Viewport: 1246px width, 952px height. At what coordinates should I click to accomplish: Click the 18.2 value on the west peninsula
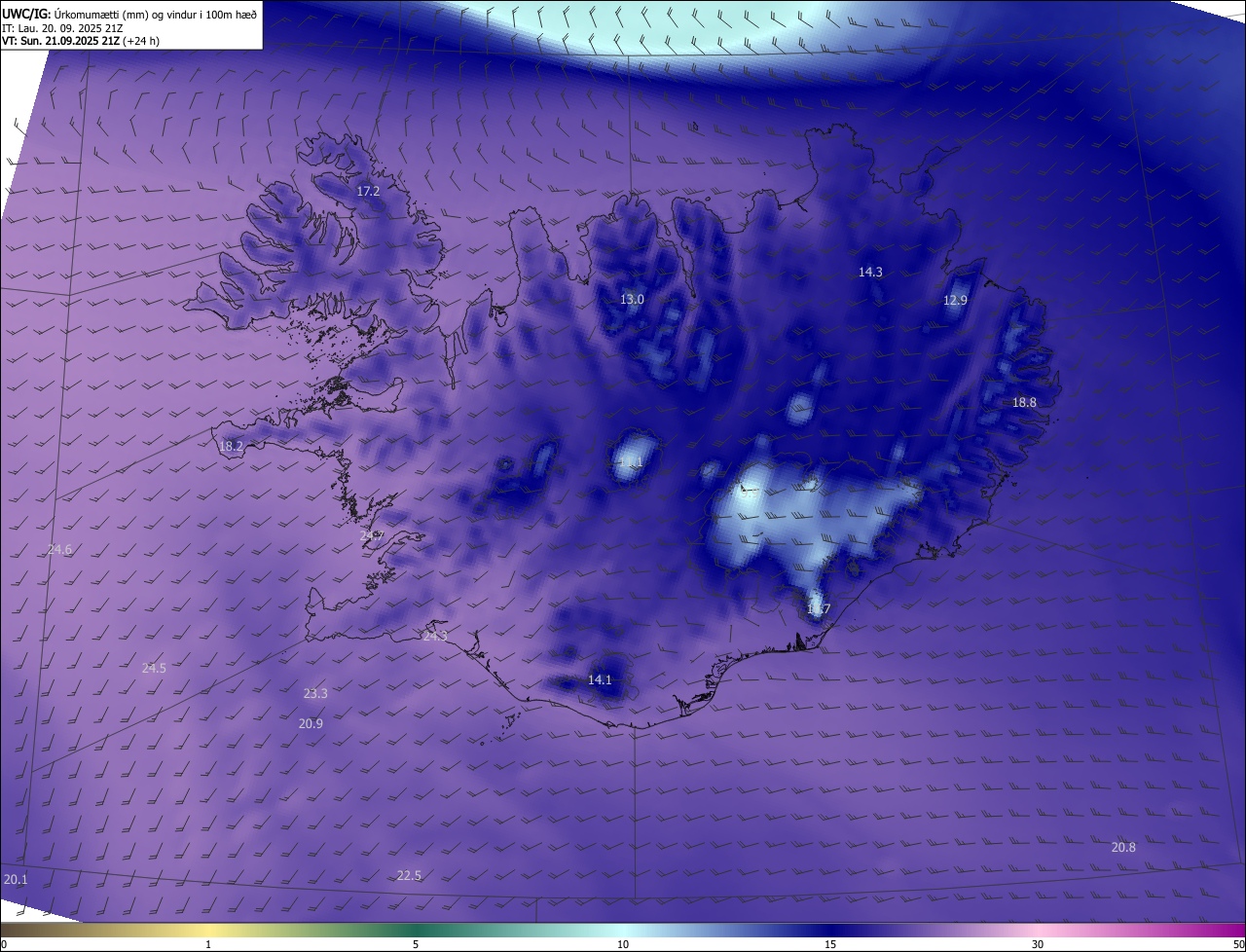(231, 447)
